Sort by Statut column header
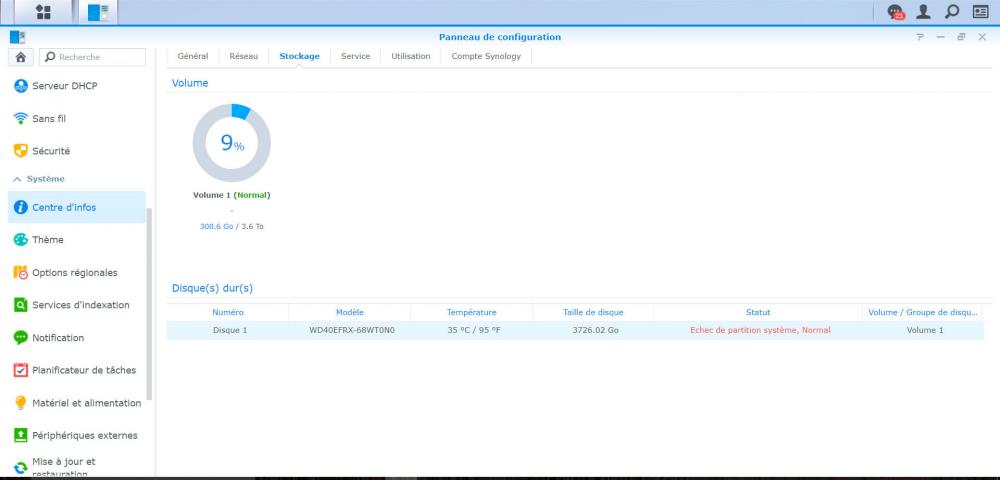 pos(757,312)
